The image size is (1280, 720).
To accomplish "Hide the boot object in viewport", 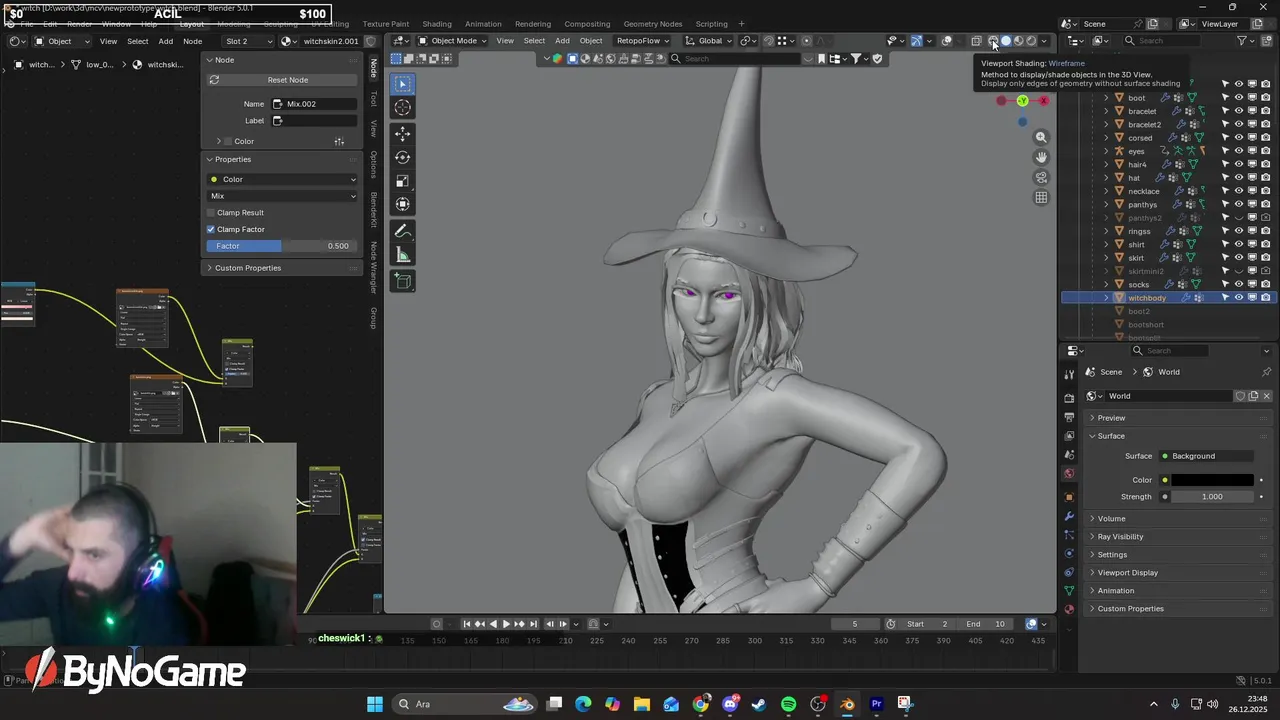I will [x=1238, y=98].
